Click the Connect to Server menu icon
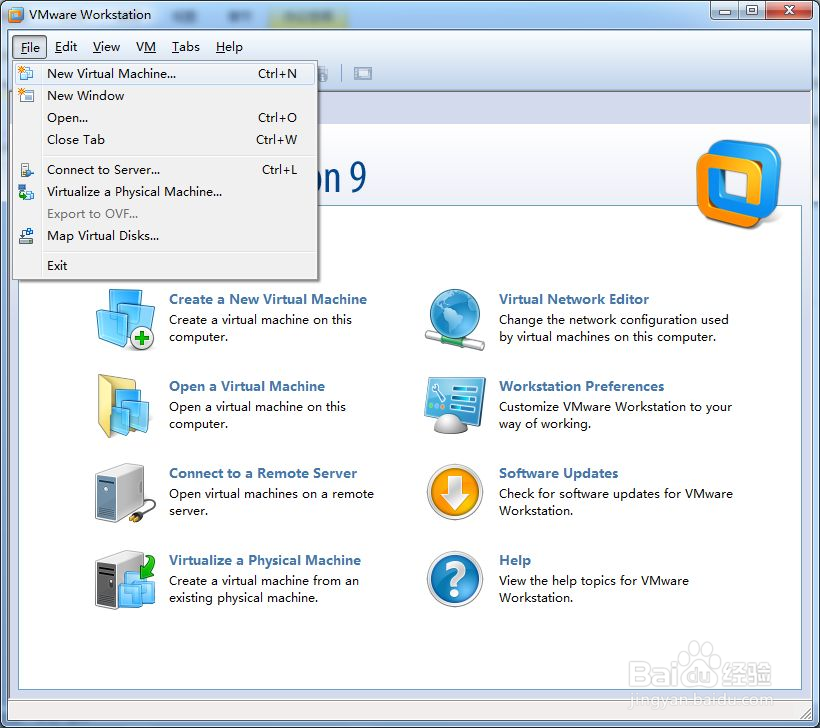 pyautogui.click(x=26, y=170)
